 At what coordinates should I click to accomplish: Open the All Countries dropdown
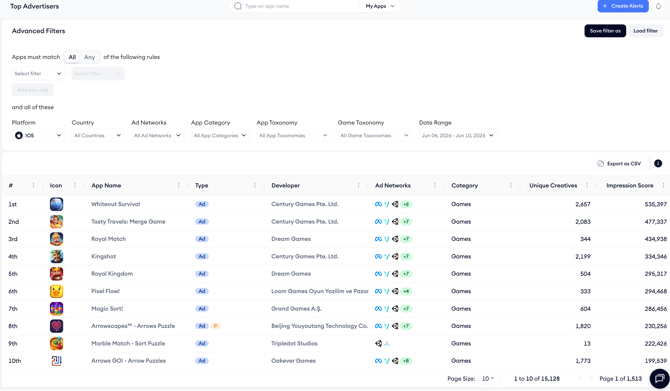(98, 135)
